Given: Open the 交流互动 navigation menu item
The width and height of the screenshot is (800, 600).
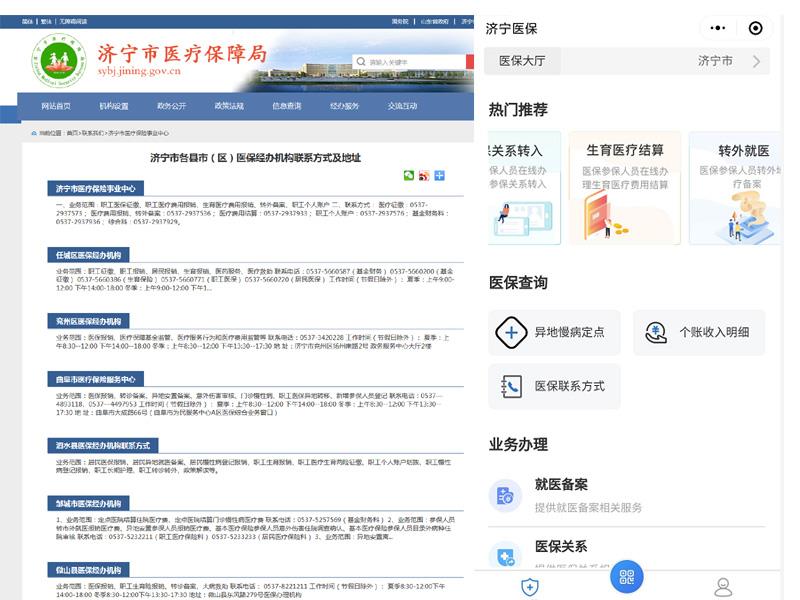Looking at the screenshot, I should coord(403,106).
